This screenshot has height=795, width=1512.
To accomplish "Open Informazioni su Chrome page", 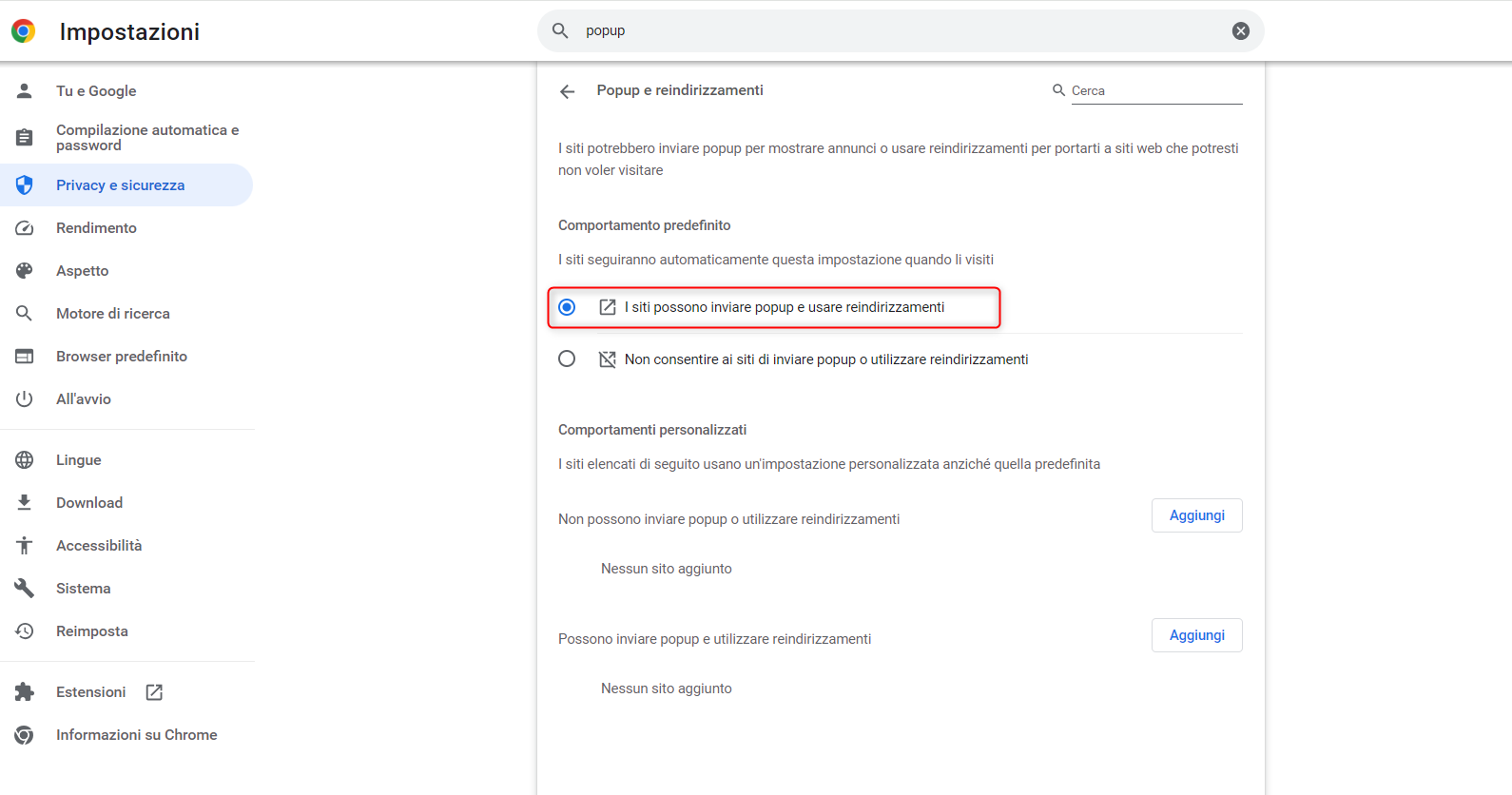I will [136, 735].
